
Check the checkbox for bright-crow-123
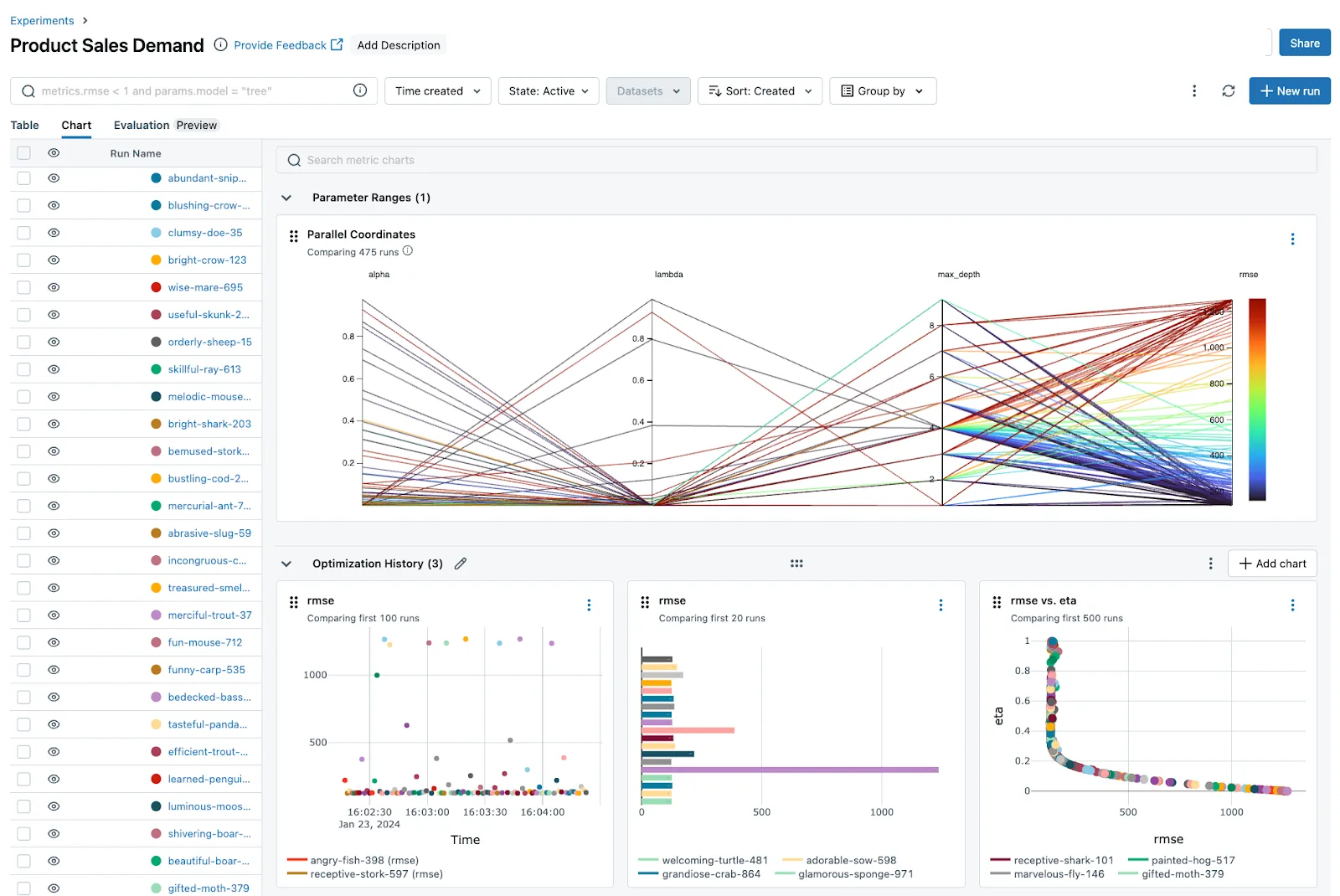[x=23, y=260]
